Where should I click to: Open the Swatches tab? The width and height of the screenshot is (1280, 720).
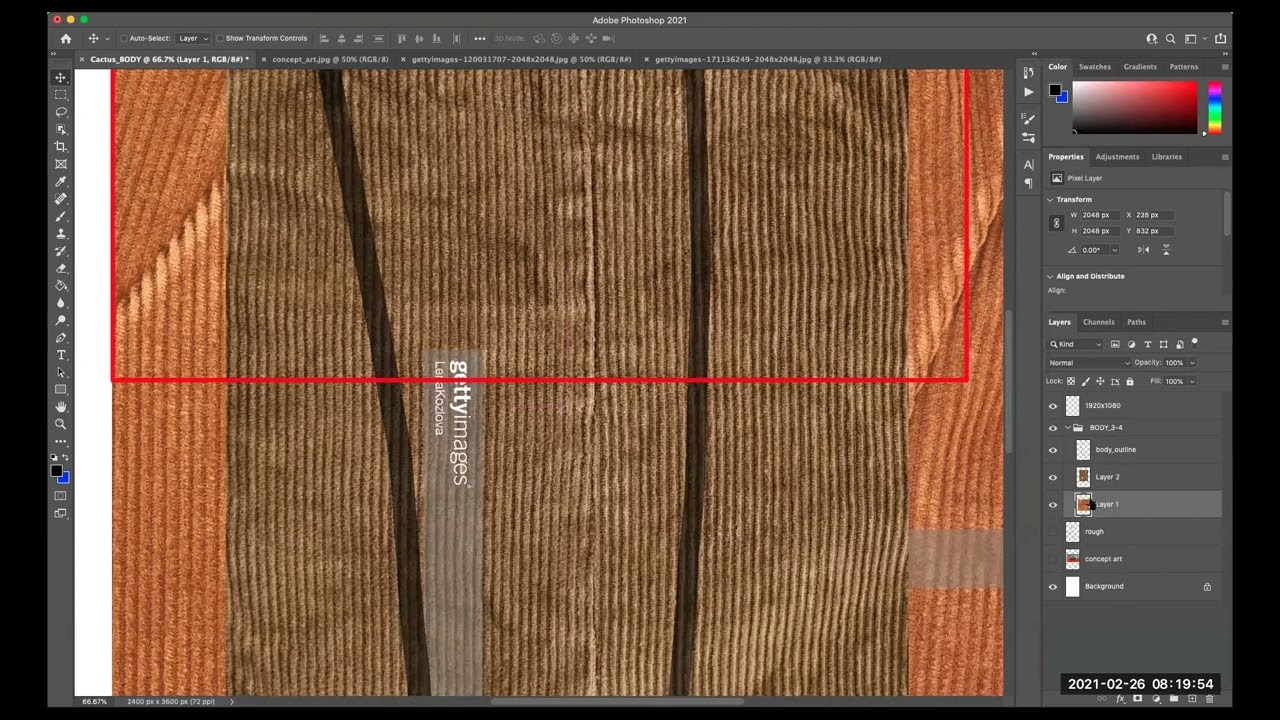pos(1094,67)
